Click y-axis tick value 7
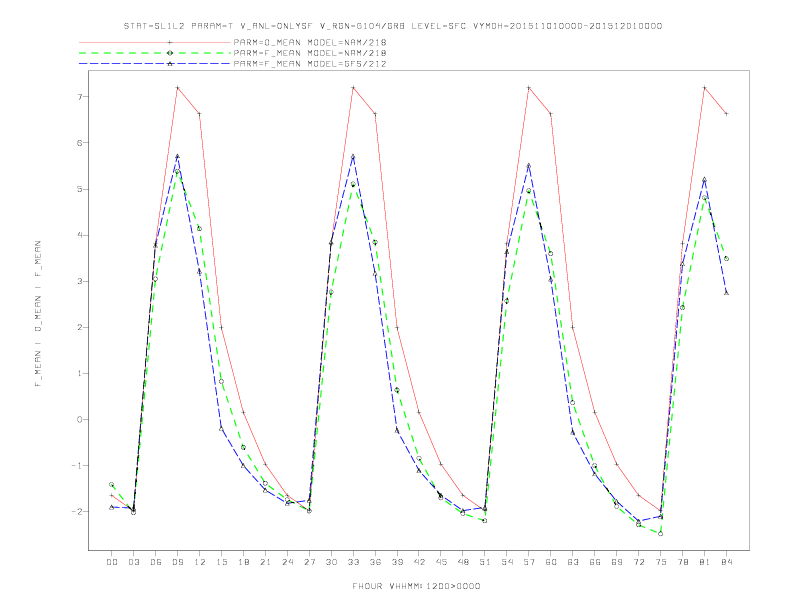This screenshot has height=612, width=792. 80,96
